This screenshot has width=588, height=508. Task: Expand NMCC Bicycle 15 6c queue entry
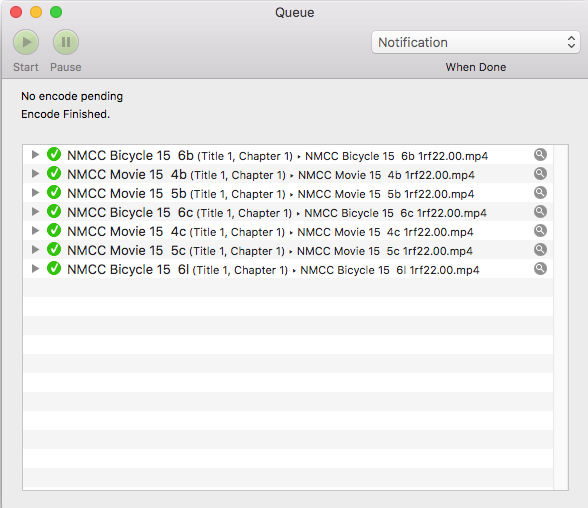tap(35, 211)
